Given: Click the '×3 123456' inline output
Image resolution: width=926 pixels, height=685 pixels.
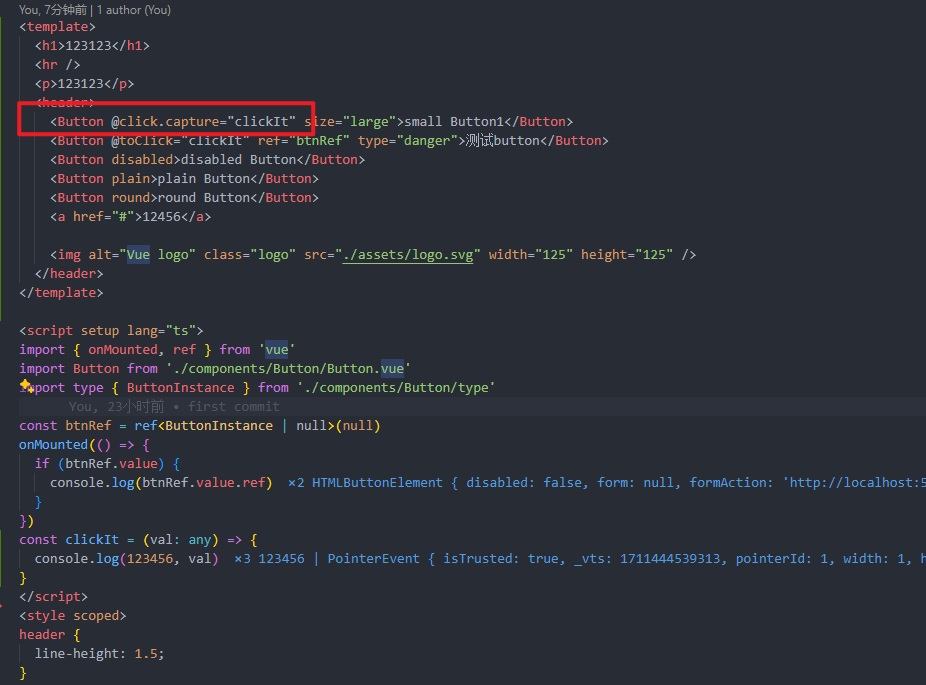Looking at the screenshot, I should click(269, 559).
